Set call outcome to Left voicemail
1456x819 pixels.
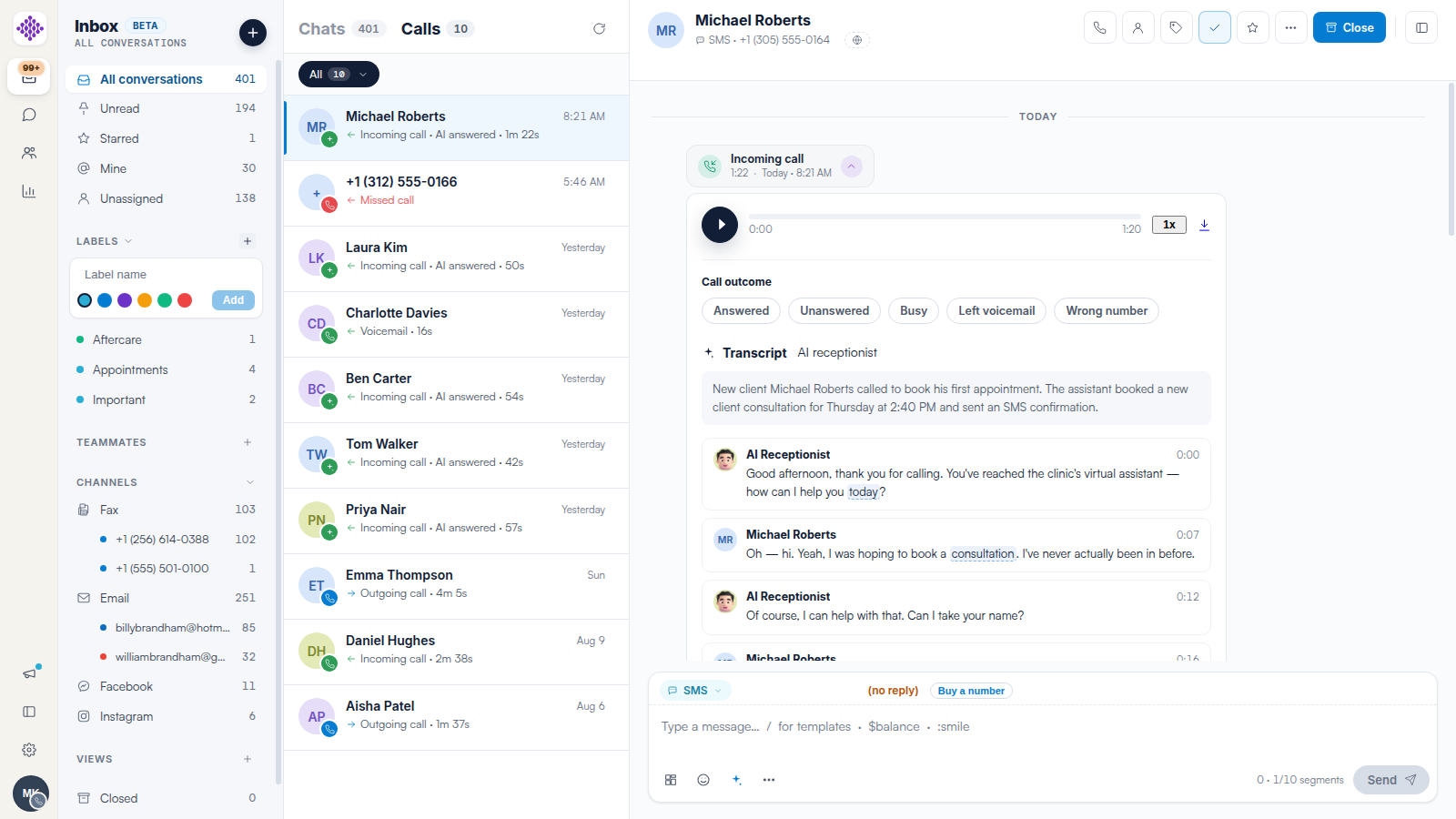pos(996,311)
